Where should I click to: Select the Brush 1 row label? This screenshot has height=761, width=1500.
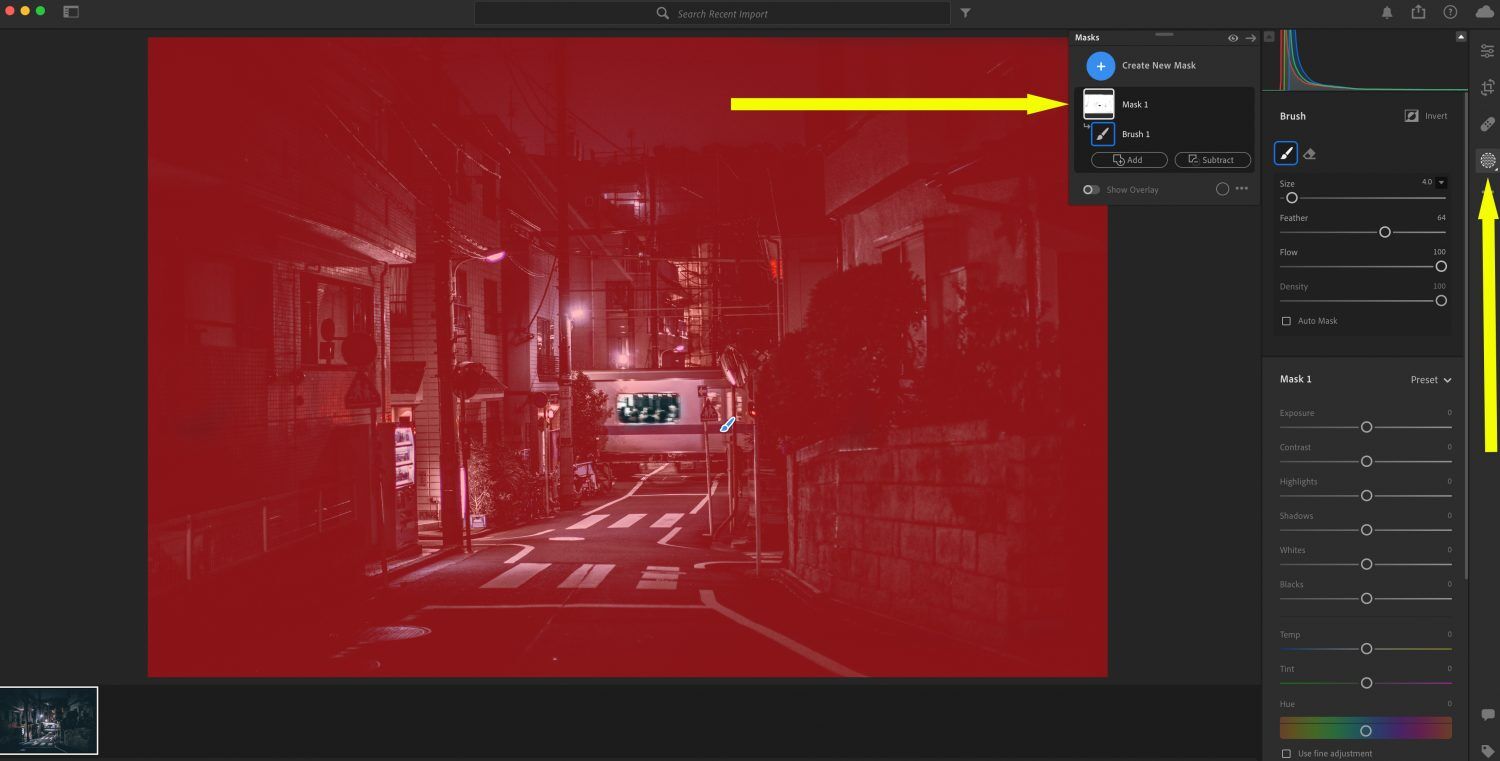1136,134
